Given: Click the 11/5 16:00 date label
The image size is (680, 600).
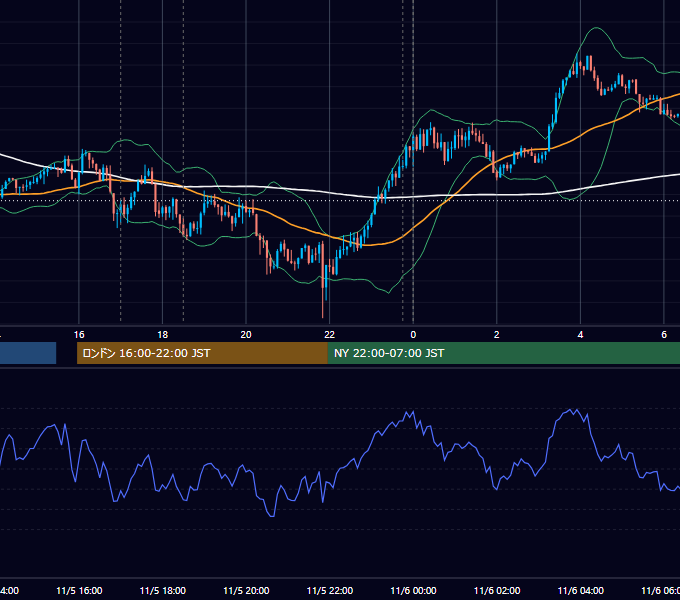Looking at the screenshot, I should click(x=79, y=591).
